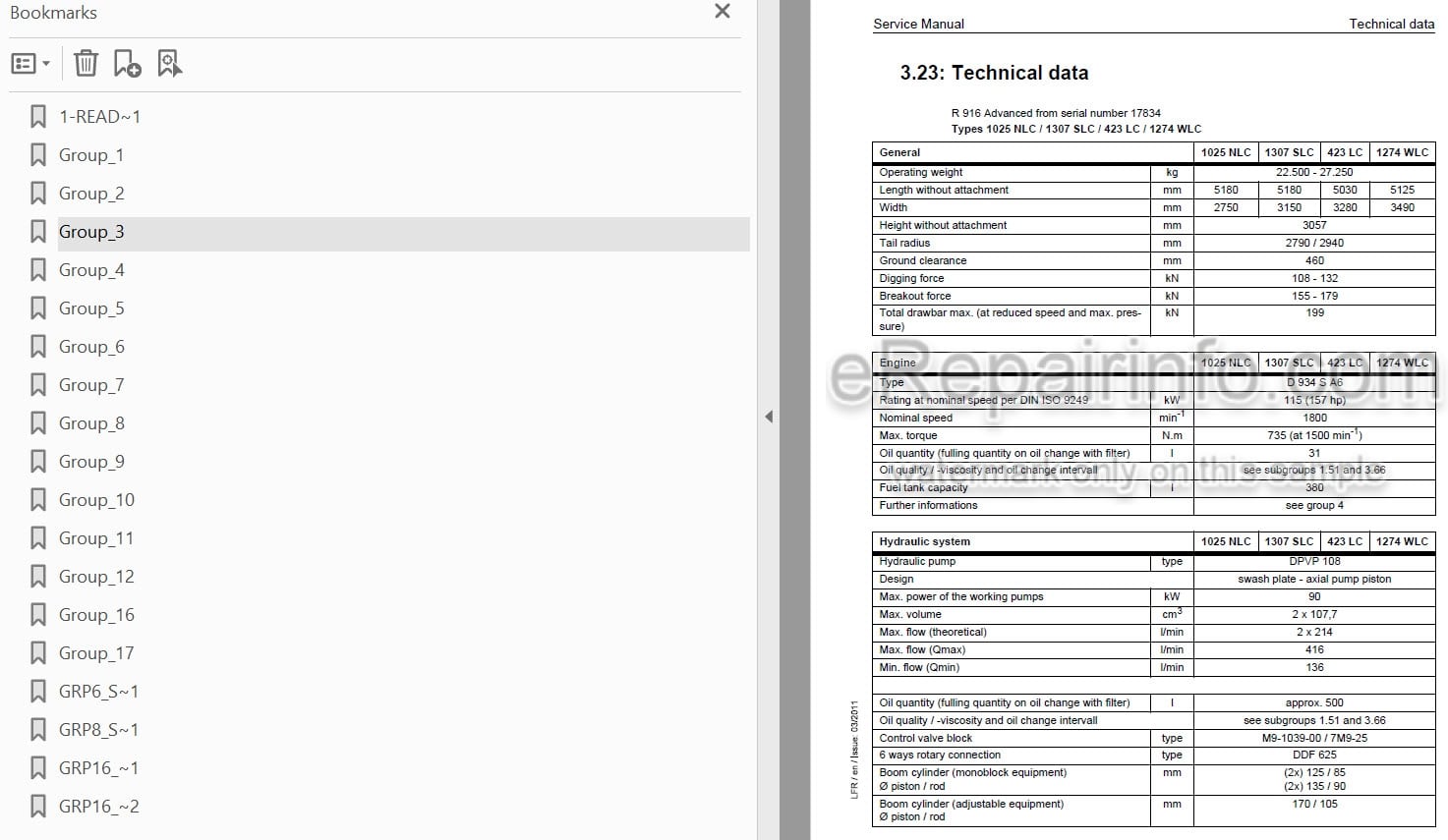Jump to Group_4 bookmark

[x=91, y=270]
